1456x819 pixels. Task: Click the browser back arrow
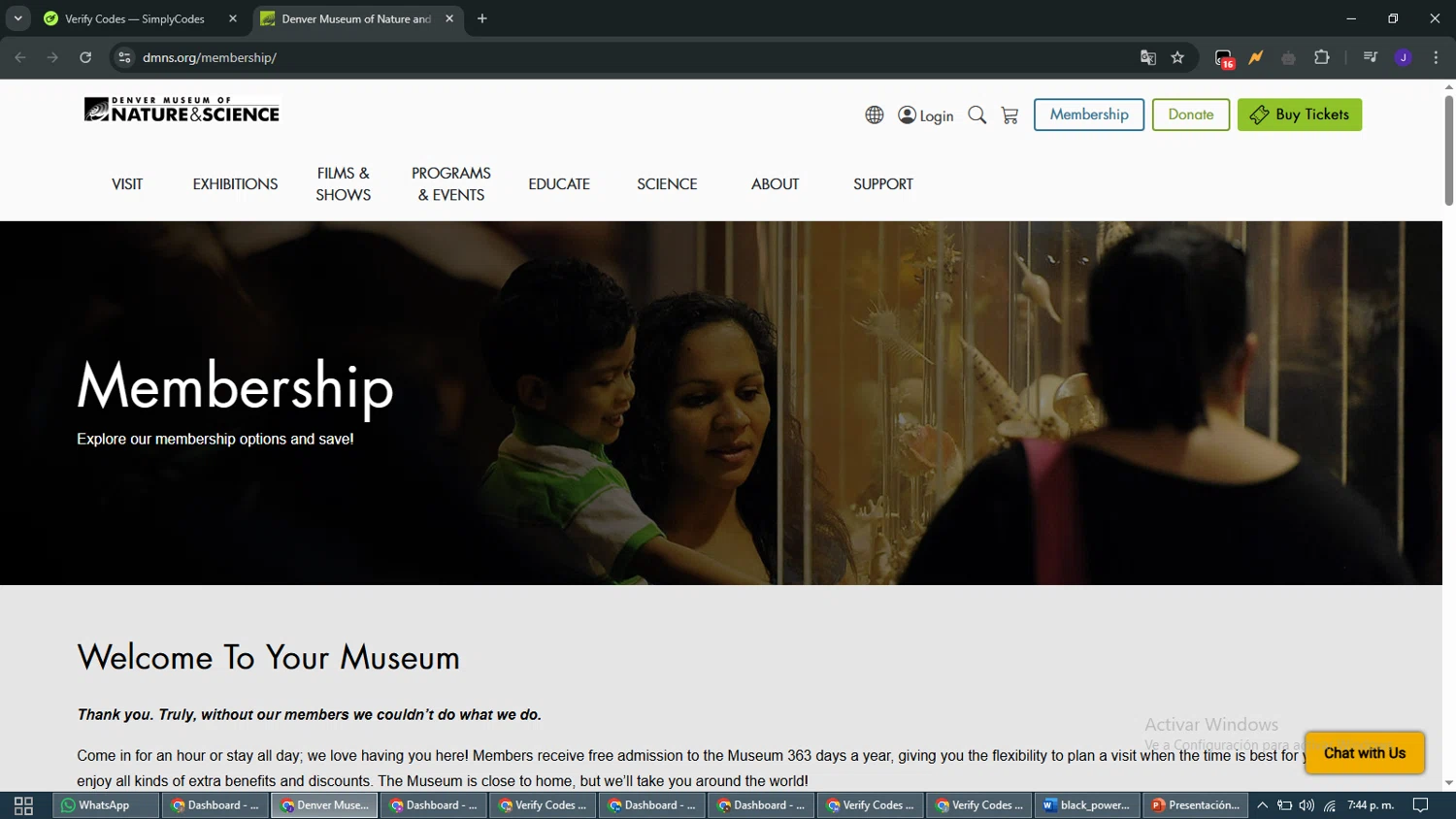point(20,57)
